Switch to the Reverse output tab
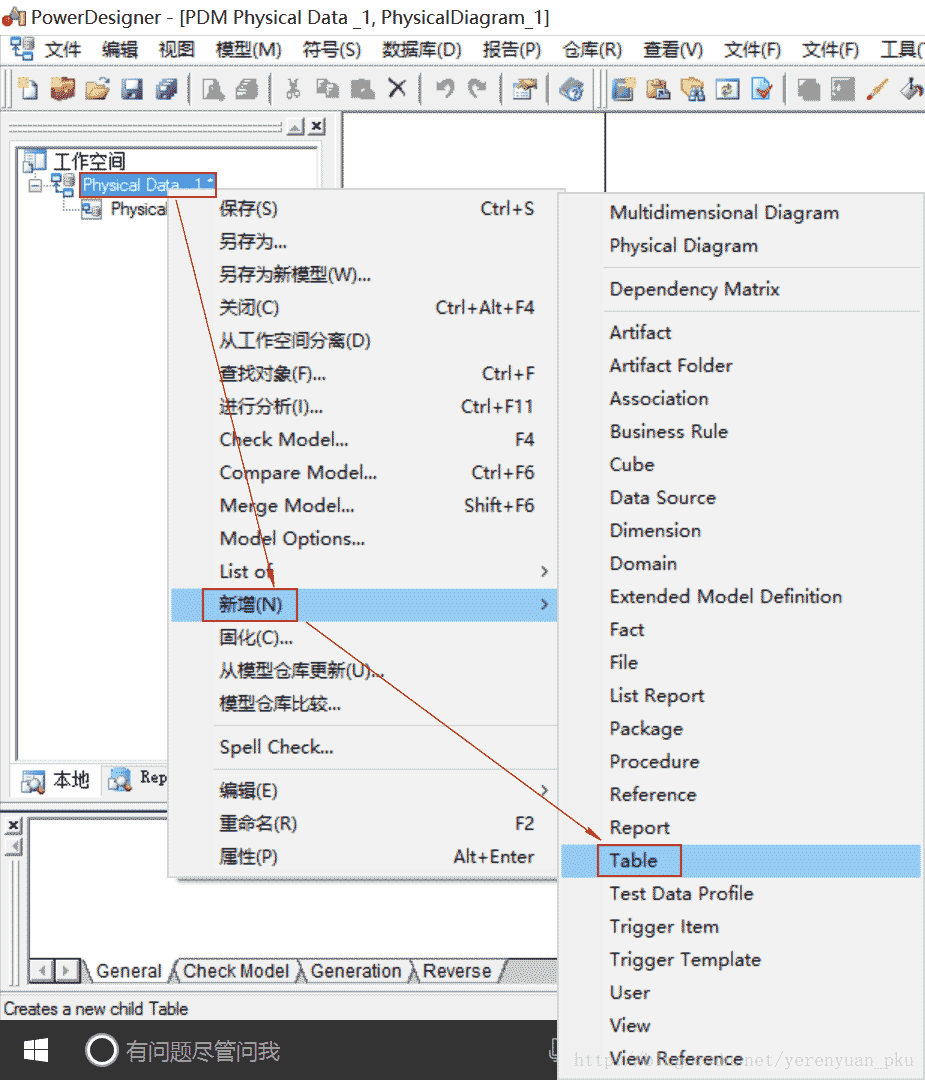 (x=457, y=971)
